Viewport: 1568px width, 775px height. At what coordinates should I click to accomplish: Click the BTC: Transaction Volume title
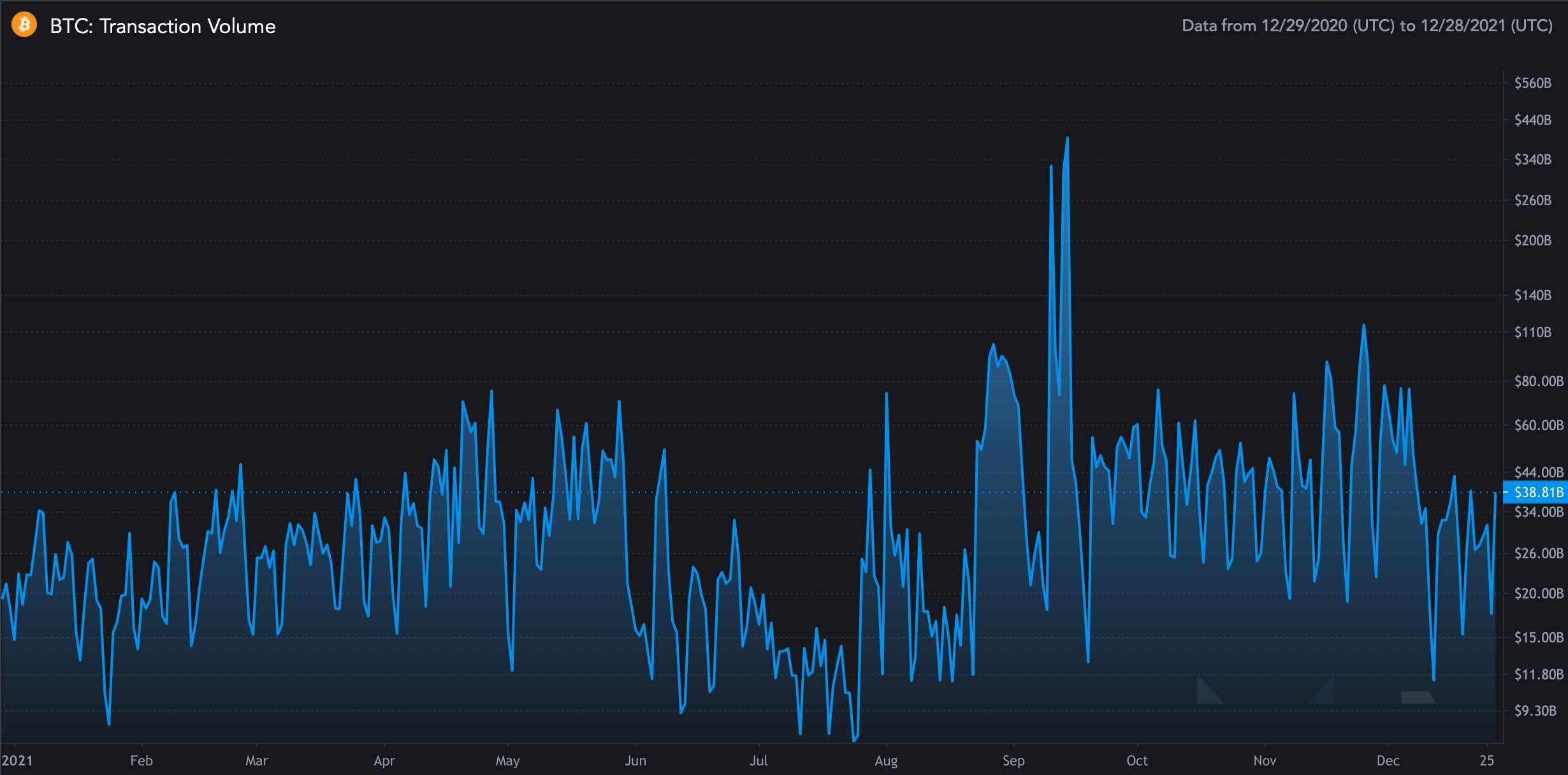(x=163, y=26)
